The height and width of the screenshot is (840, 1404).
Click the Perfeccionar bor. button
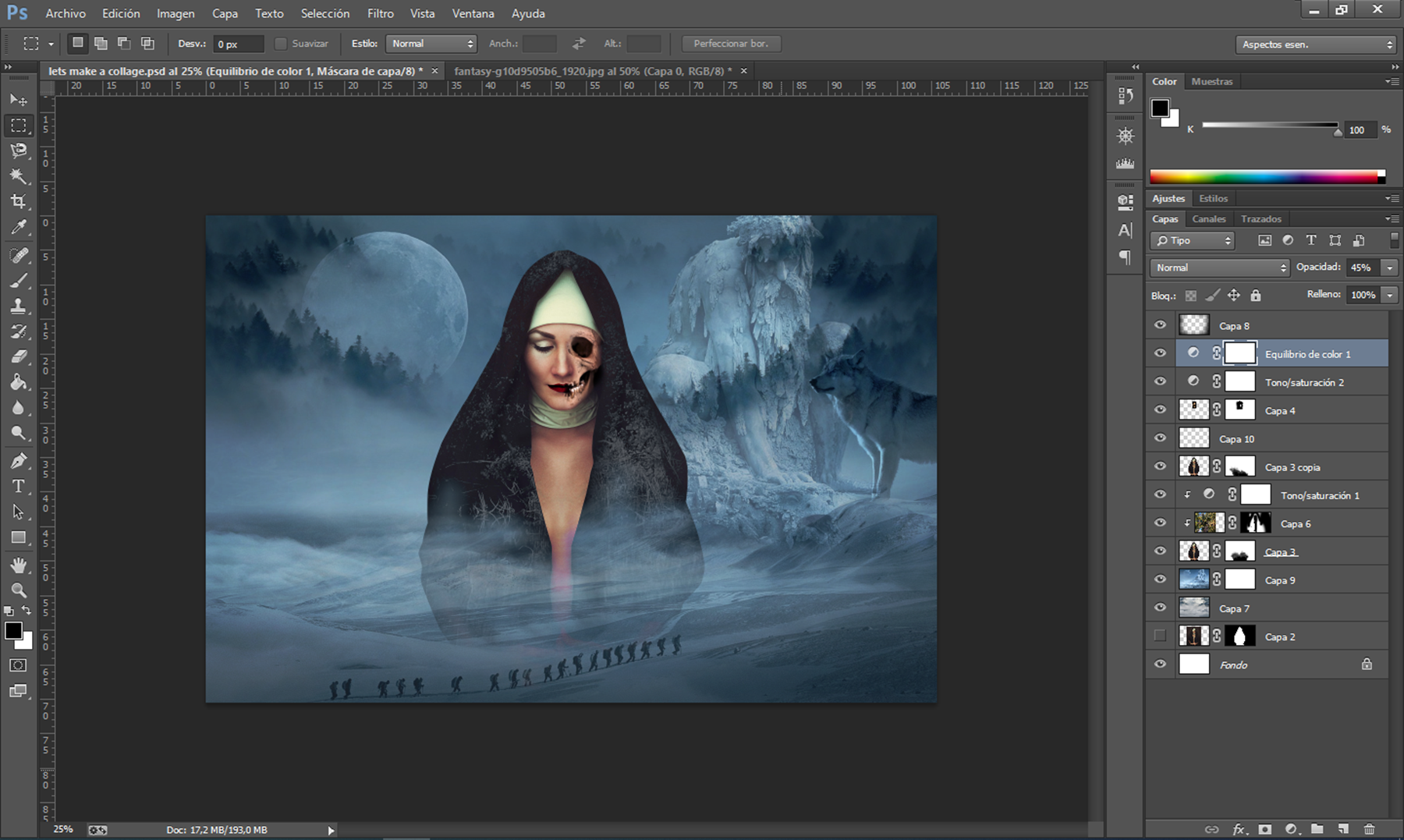(x=731, y=44)
